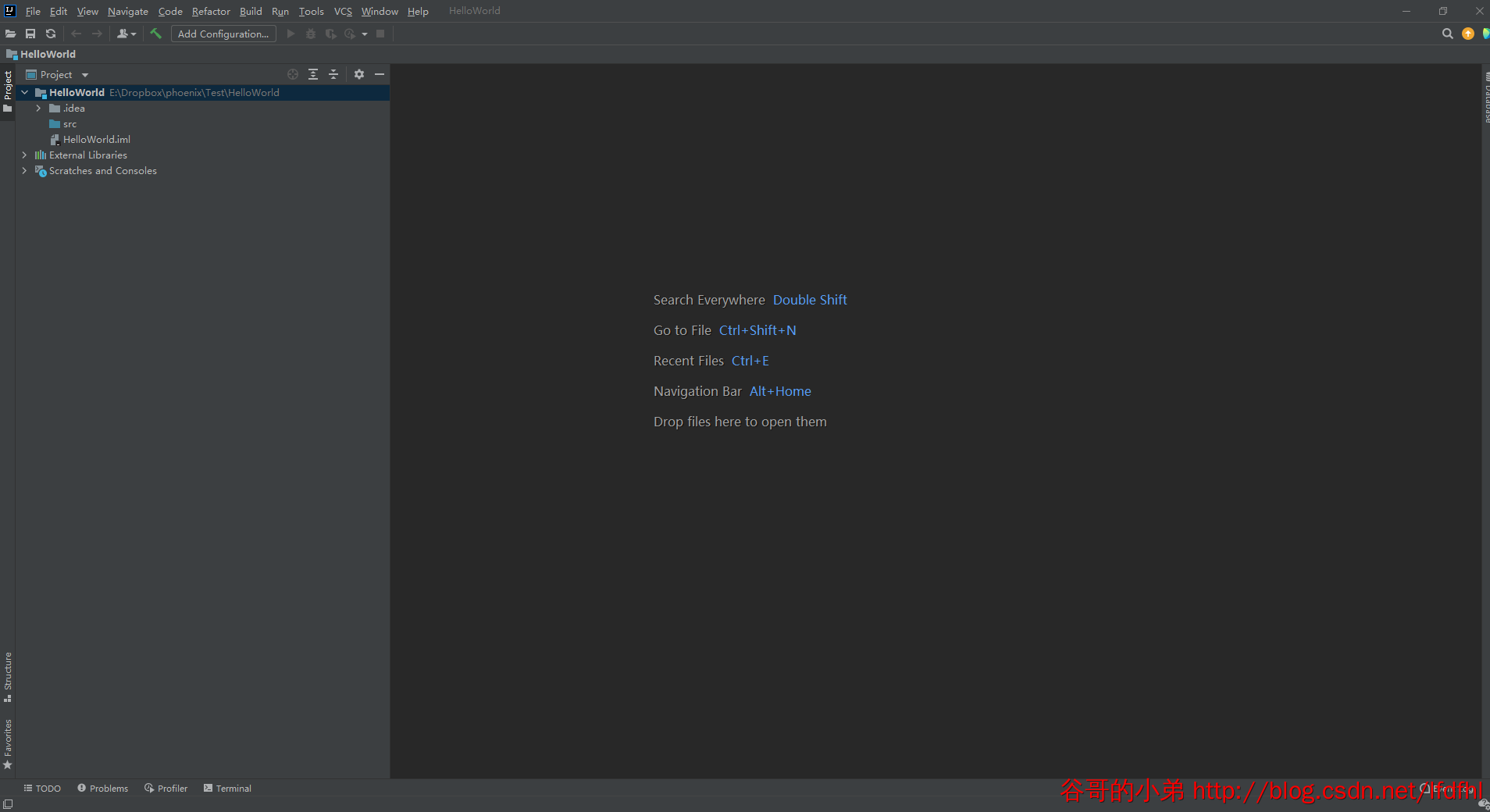Screen dimensions: 1490x812
Task: Click the Back navigation arrow
Action: [x=77, y=34]
